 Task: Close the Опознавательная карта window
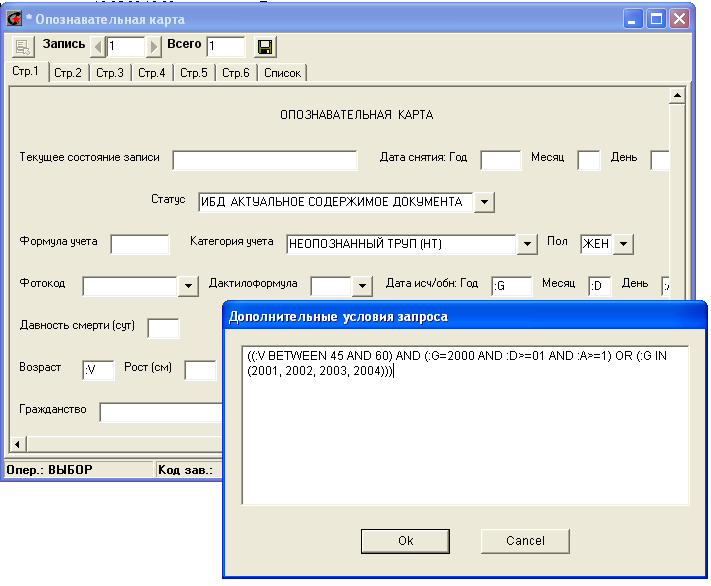point(679,19)
